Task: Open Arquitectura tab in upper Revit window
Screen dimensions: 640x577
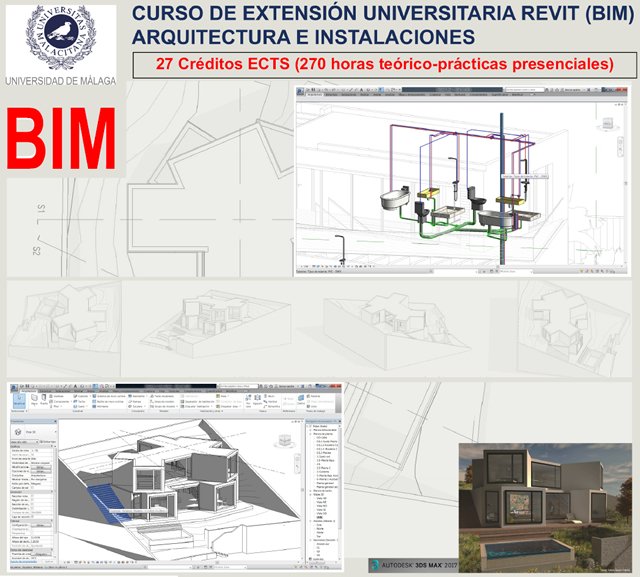Action: point(315,95)
